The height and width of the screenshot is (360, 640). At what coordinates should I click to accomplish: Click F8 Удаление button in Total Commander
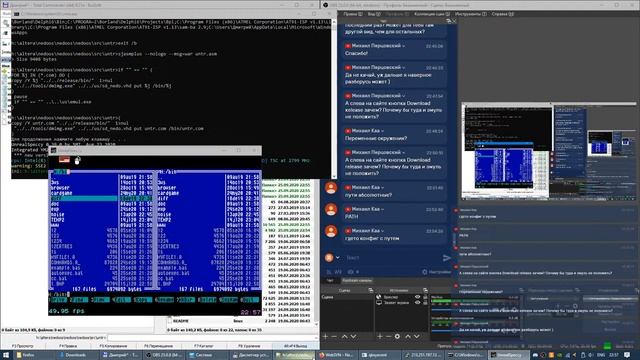[249, 346]
